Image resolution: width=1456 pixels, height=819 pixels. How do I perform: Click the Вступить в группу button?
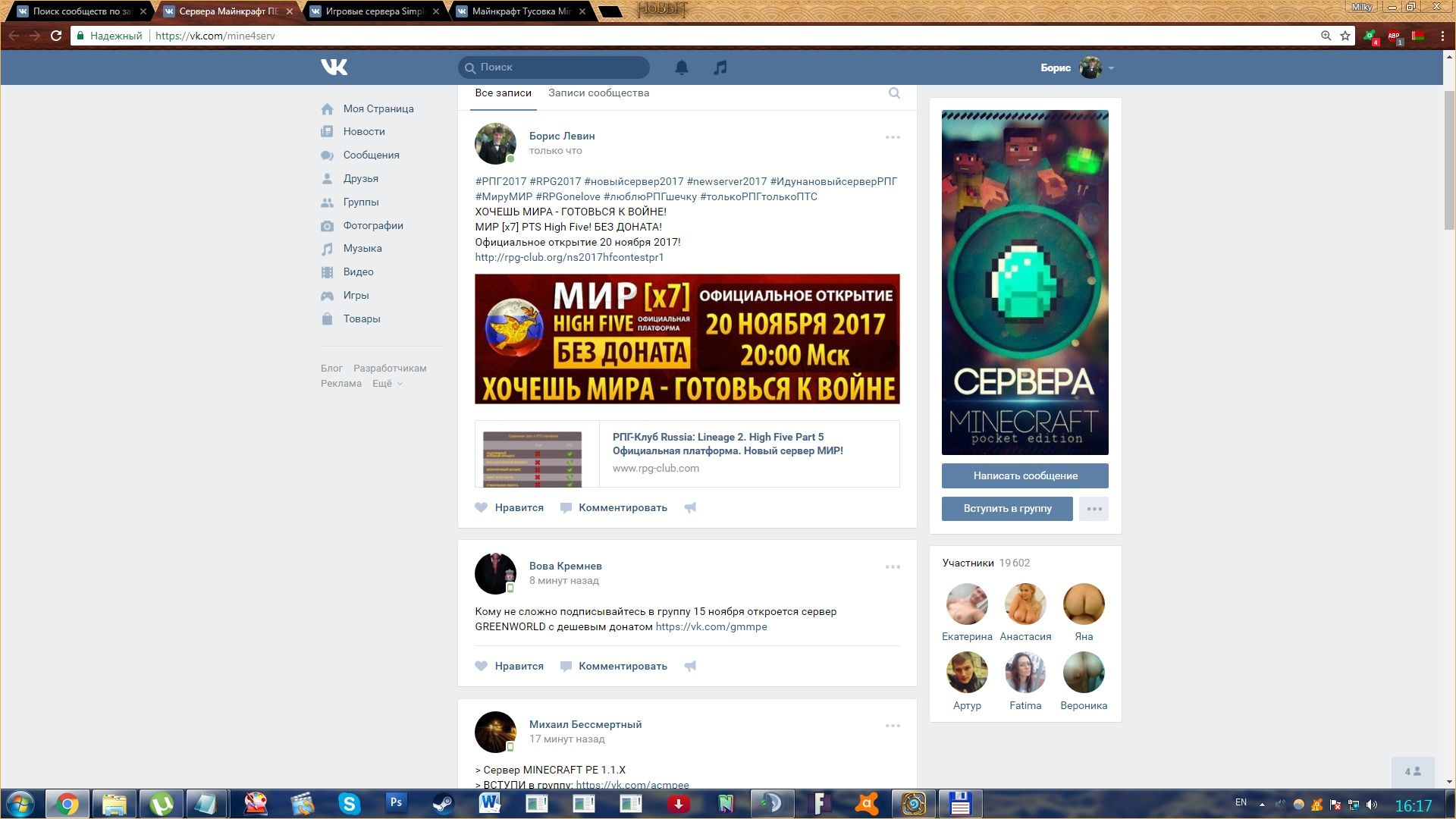coord(1007,509)
